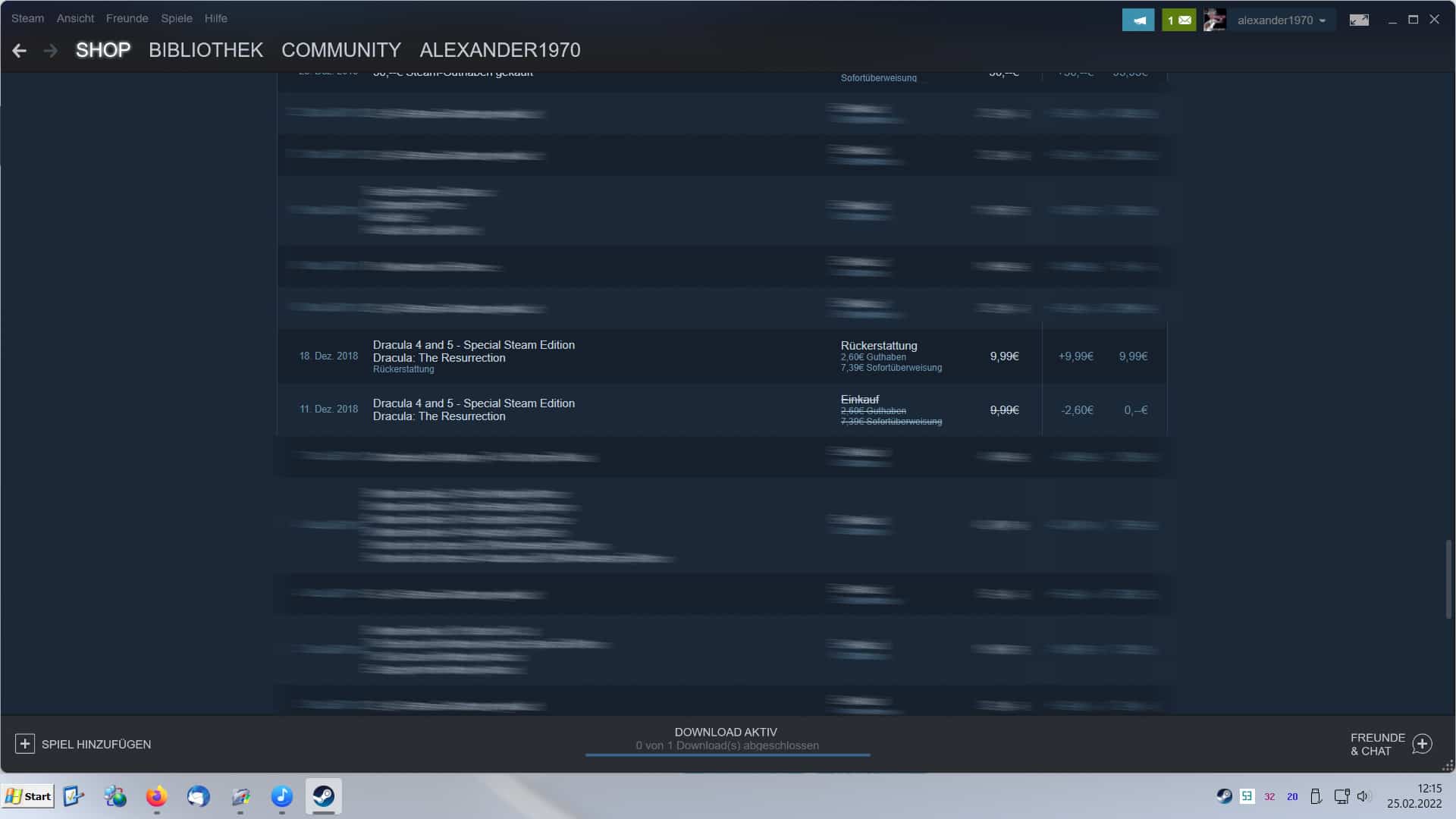Go to the BIBLIOTHEK tab
Image resolution: width=1456 pixels, height=819 pixels.
coord(206,50)
